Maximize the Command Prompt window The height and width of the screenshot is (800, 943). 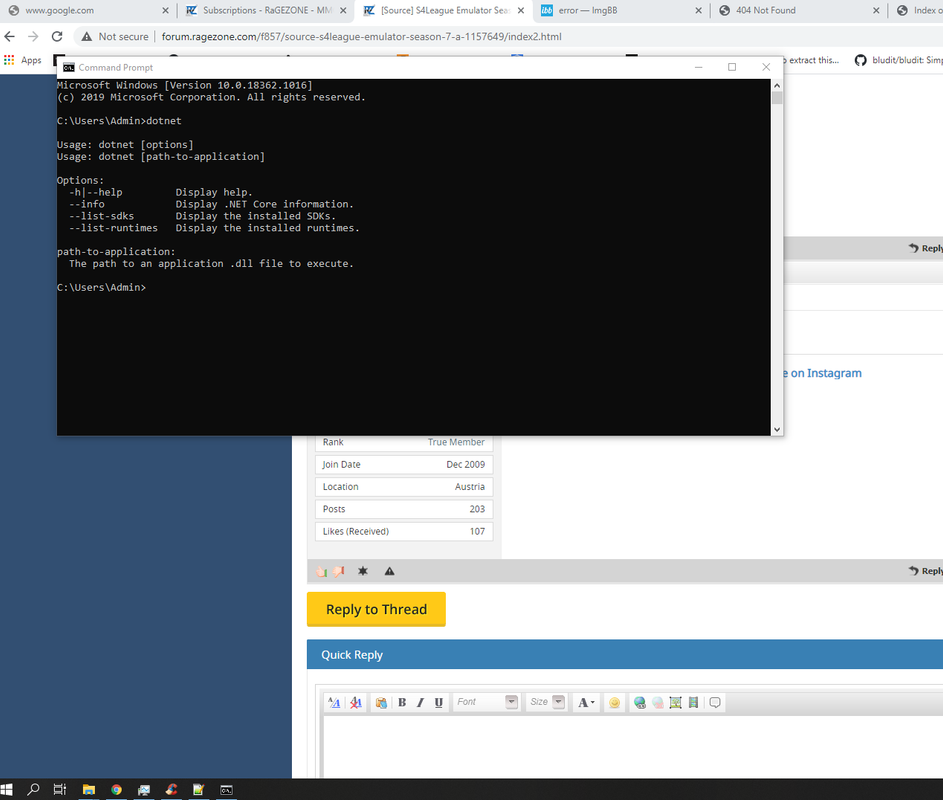coord(732,67)
